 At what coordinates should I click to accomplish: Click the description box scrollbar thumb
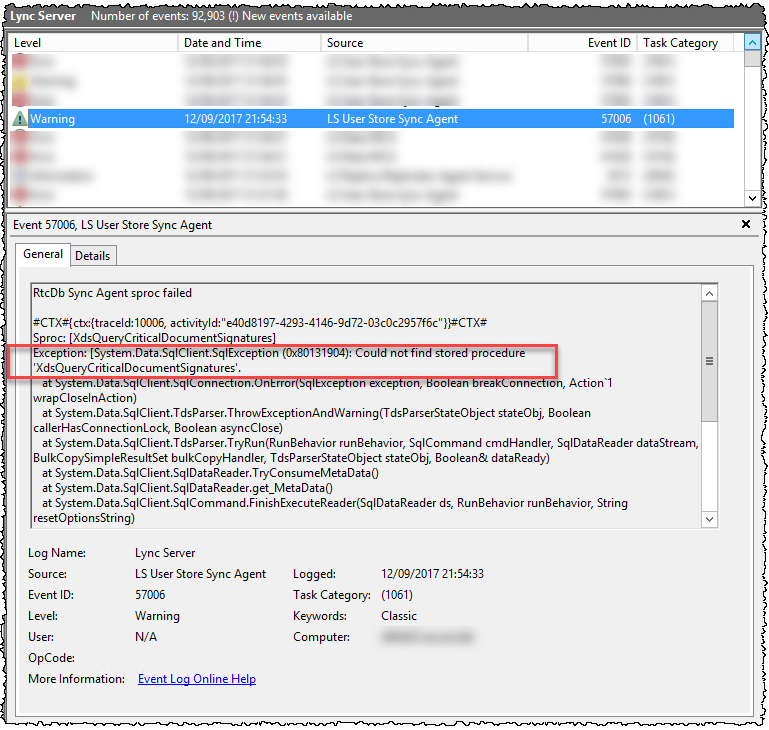(709, 361)
